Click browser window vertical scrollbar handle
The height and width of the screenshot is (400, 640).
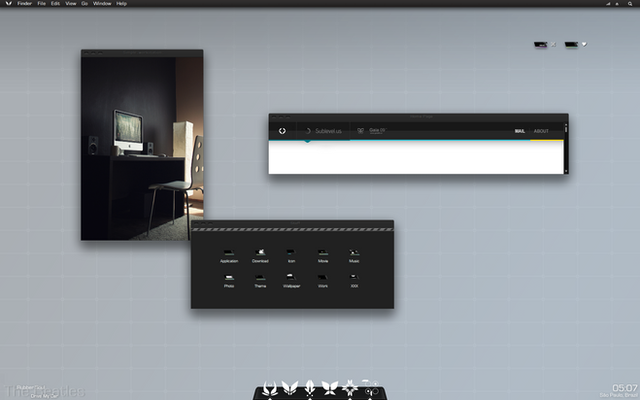tap(566, 129)
